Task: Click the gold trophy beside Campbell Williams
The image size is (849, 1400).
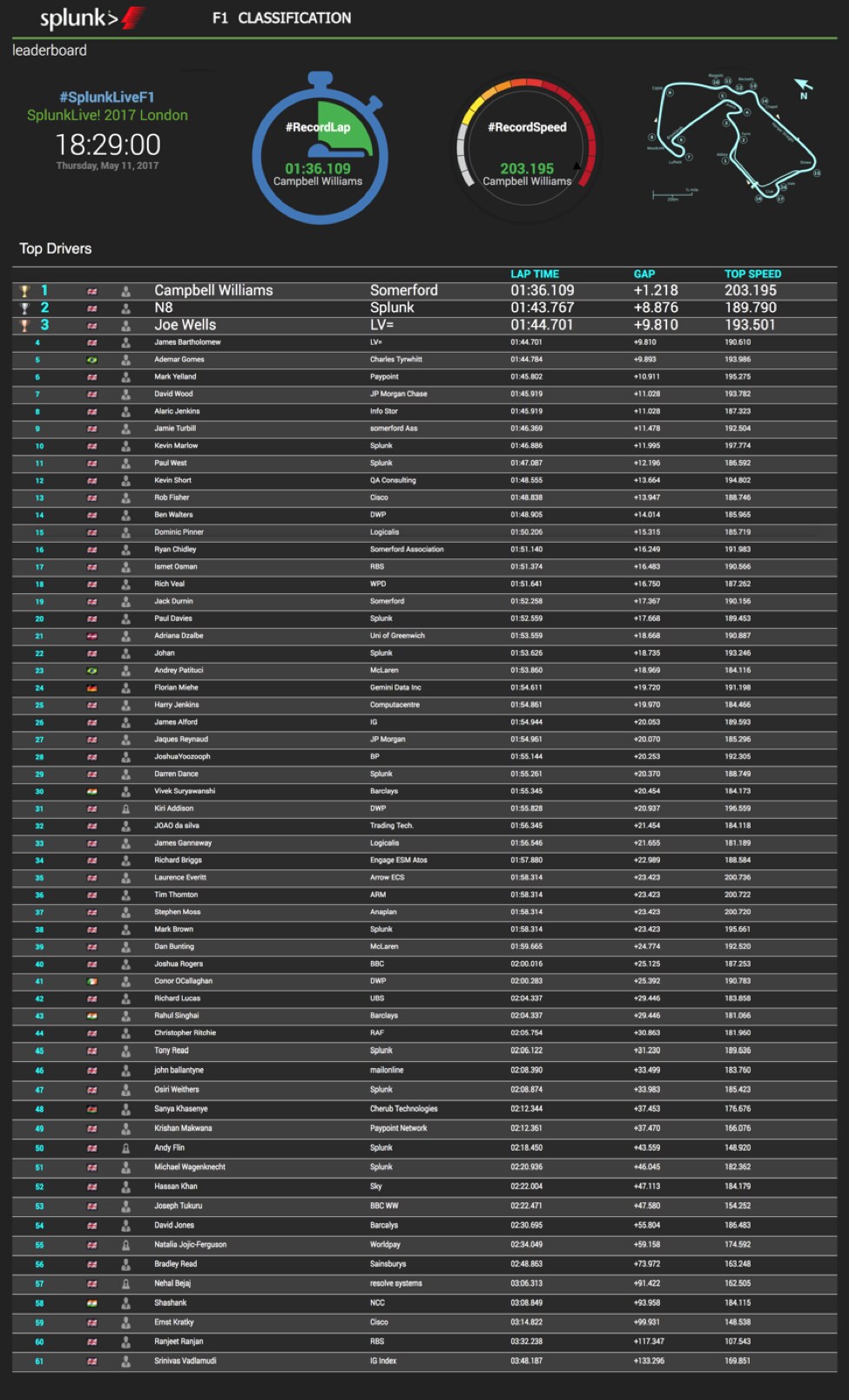Action: pyautogui.click(x=24, y=291)
